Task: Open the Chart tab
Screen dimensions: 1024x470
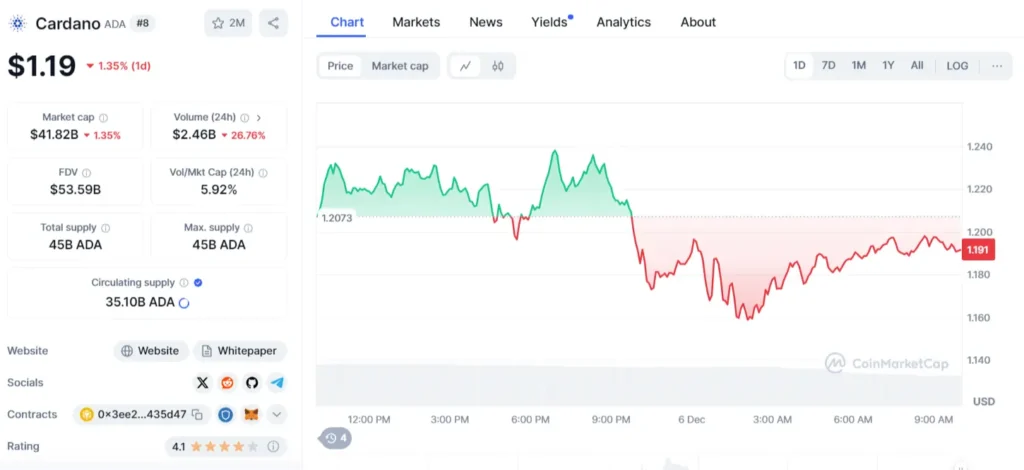Action: click(x=347, y=22)
